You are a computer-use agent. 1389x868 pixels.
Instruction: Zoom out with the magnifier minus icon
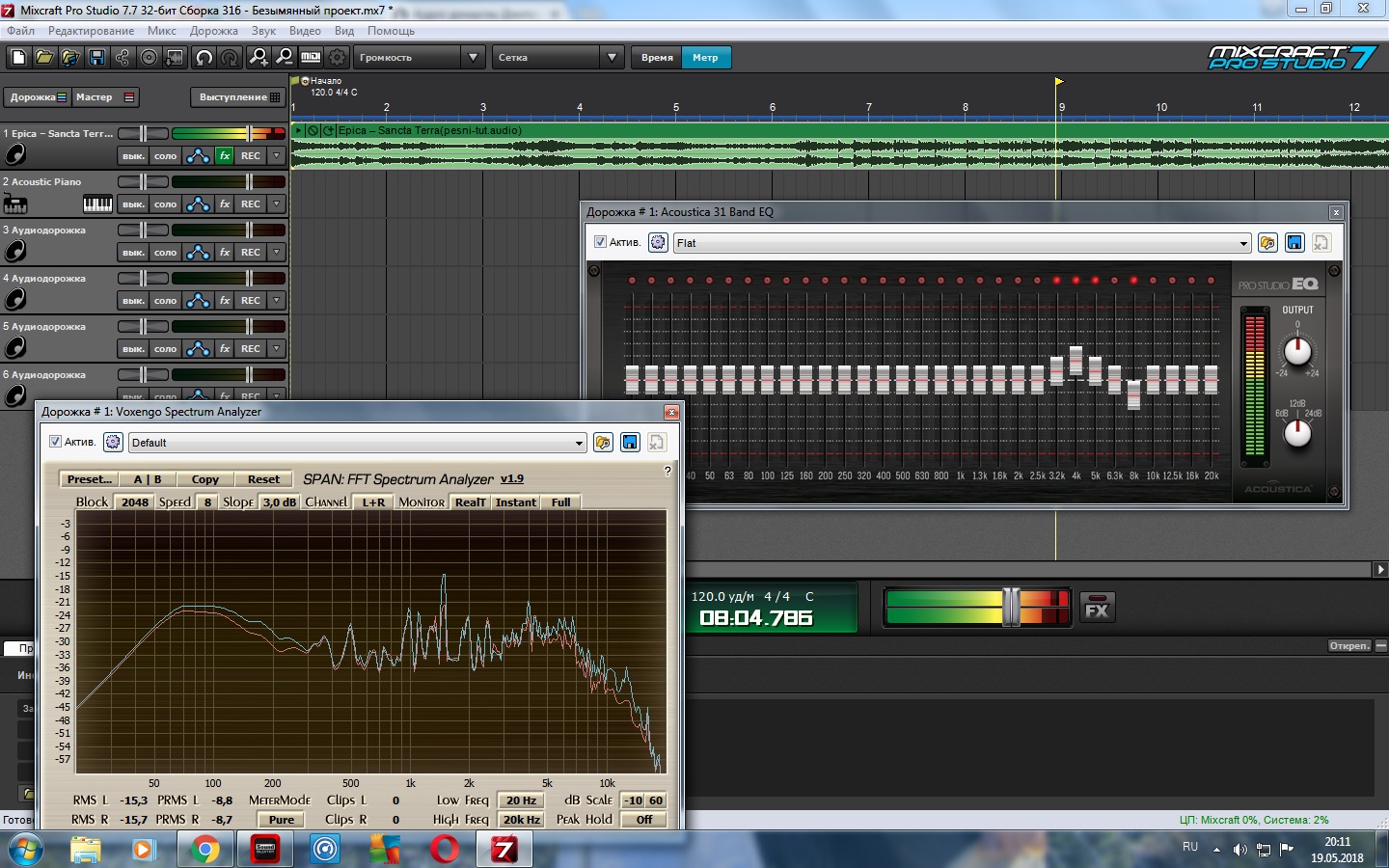click(285, 58)
